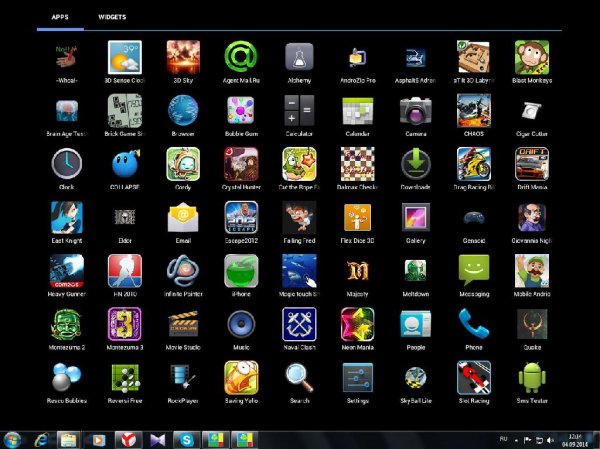
Task: Open the Search magnifier app
Action: 299,377
